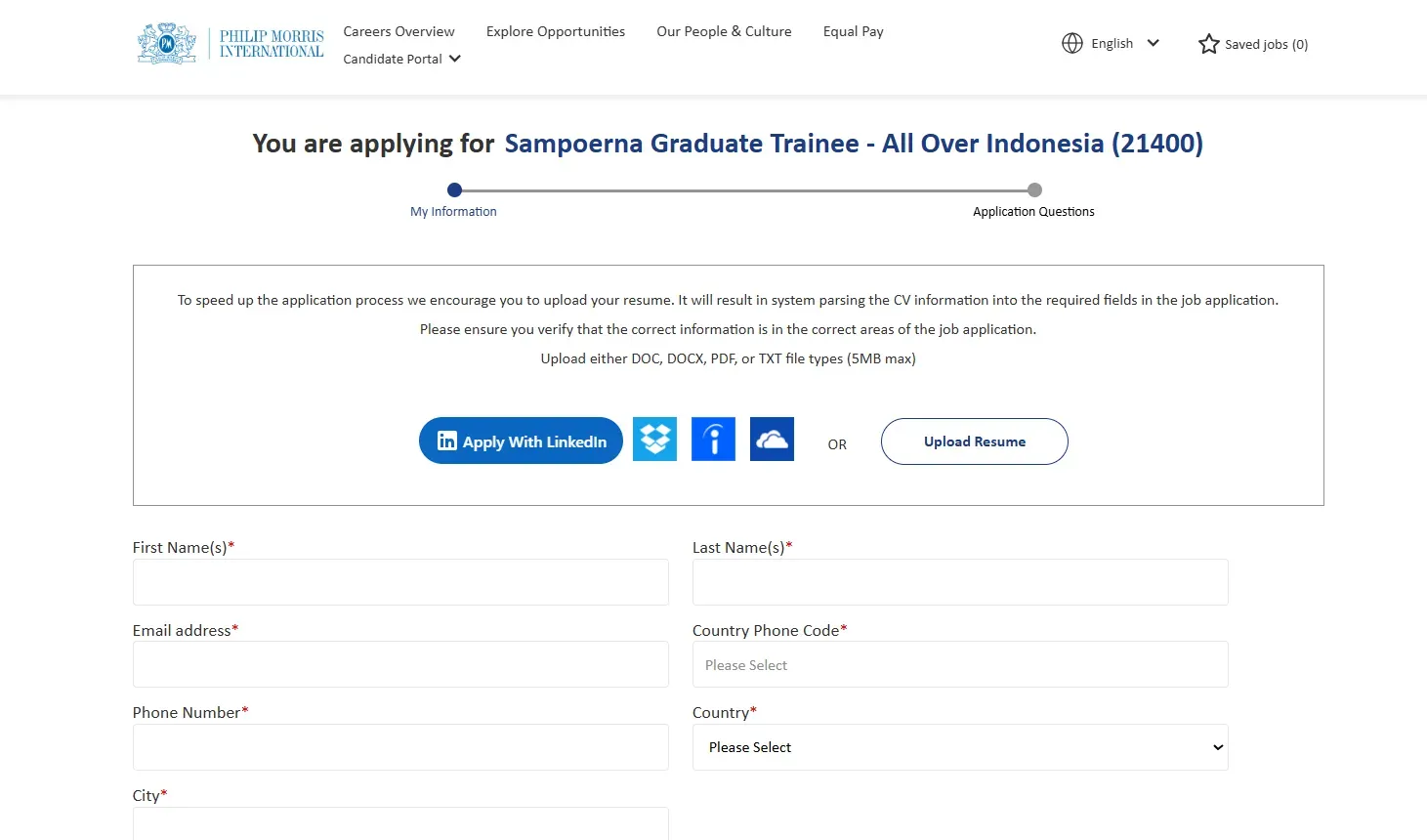1427x840 pixels.
Task: Click the Upload Resume button
Action: [x=974, y=441]
